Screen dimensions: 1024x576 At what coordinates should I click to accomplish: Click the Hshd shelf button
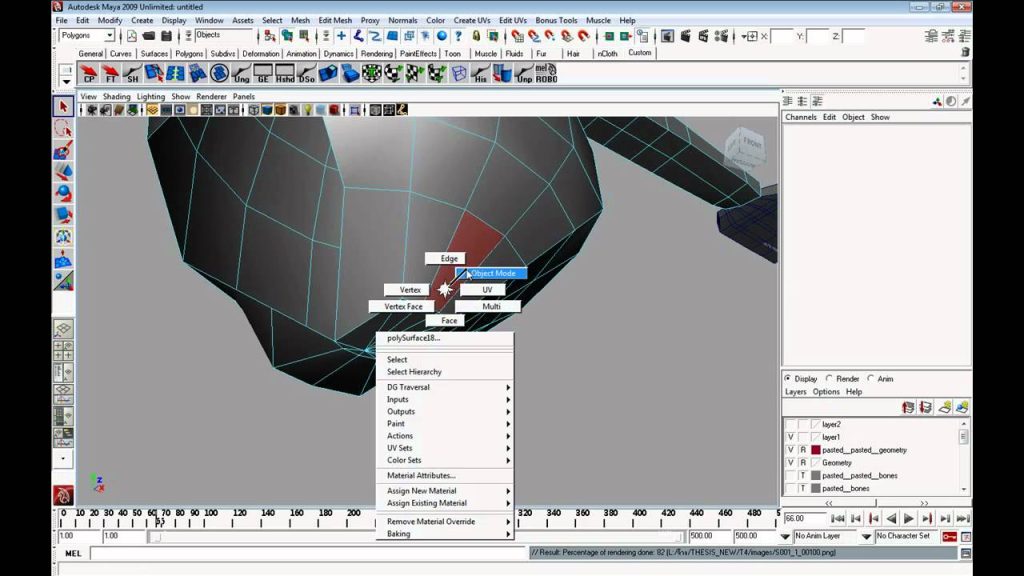285,73
